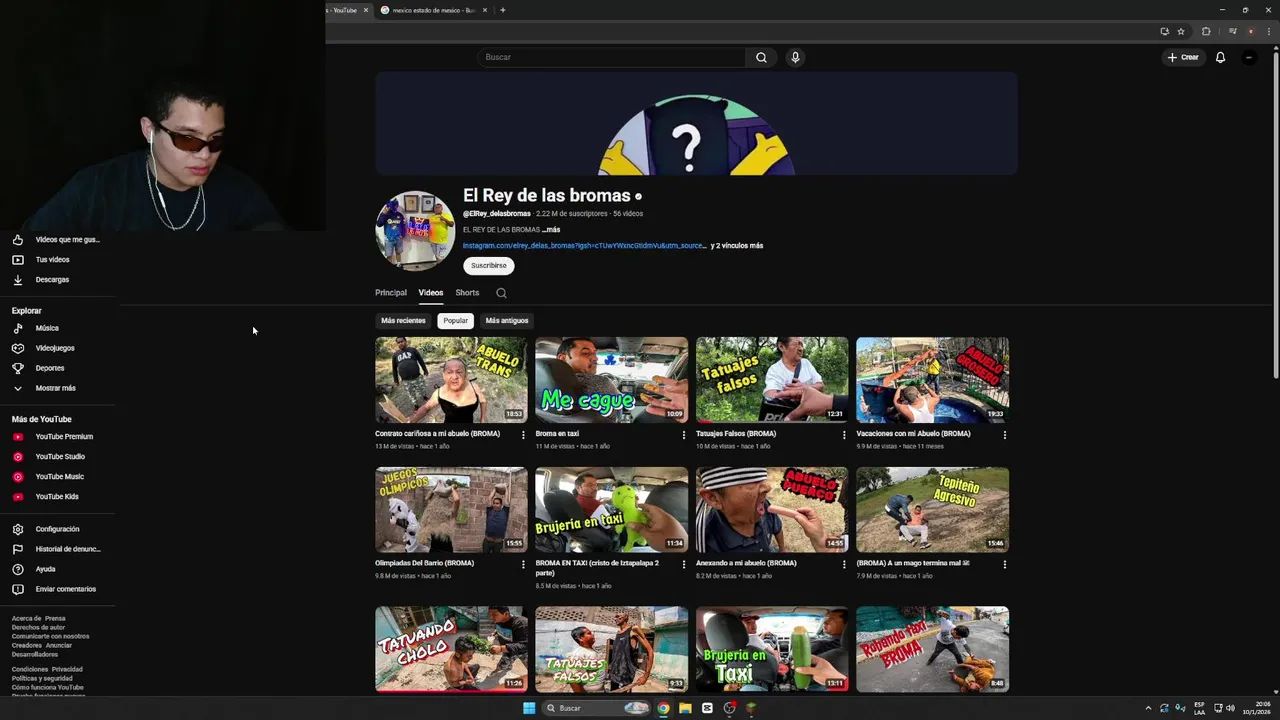Click Windows taskbar Buscar search box
The height and width of the screenshot is (720, 1280).
tap(596, 708)
